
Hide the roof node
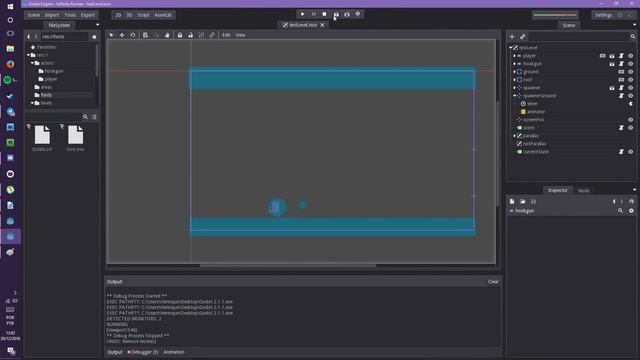[631, 80]
